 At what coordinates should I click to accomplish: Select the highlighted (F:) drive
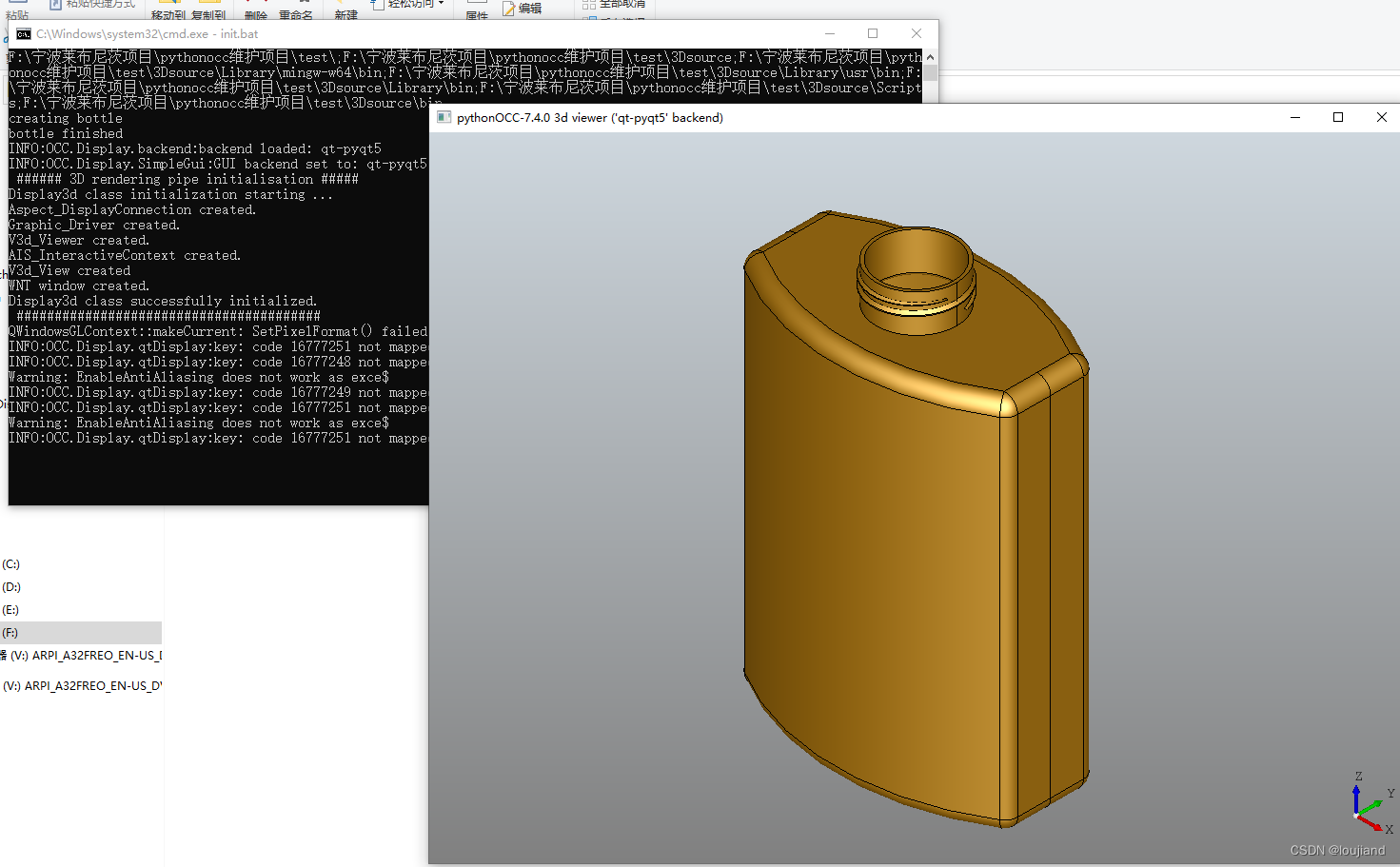click(x=81, y=633)
